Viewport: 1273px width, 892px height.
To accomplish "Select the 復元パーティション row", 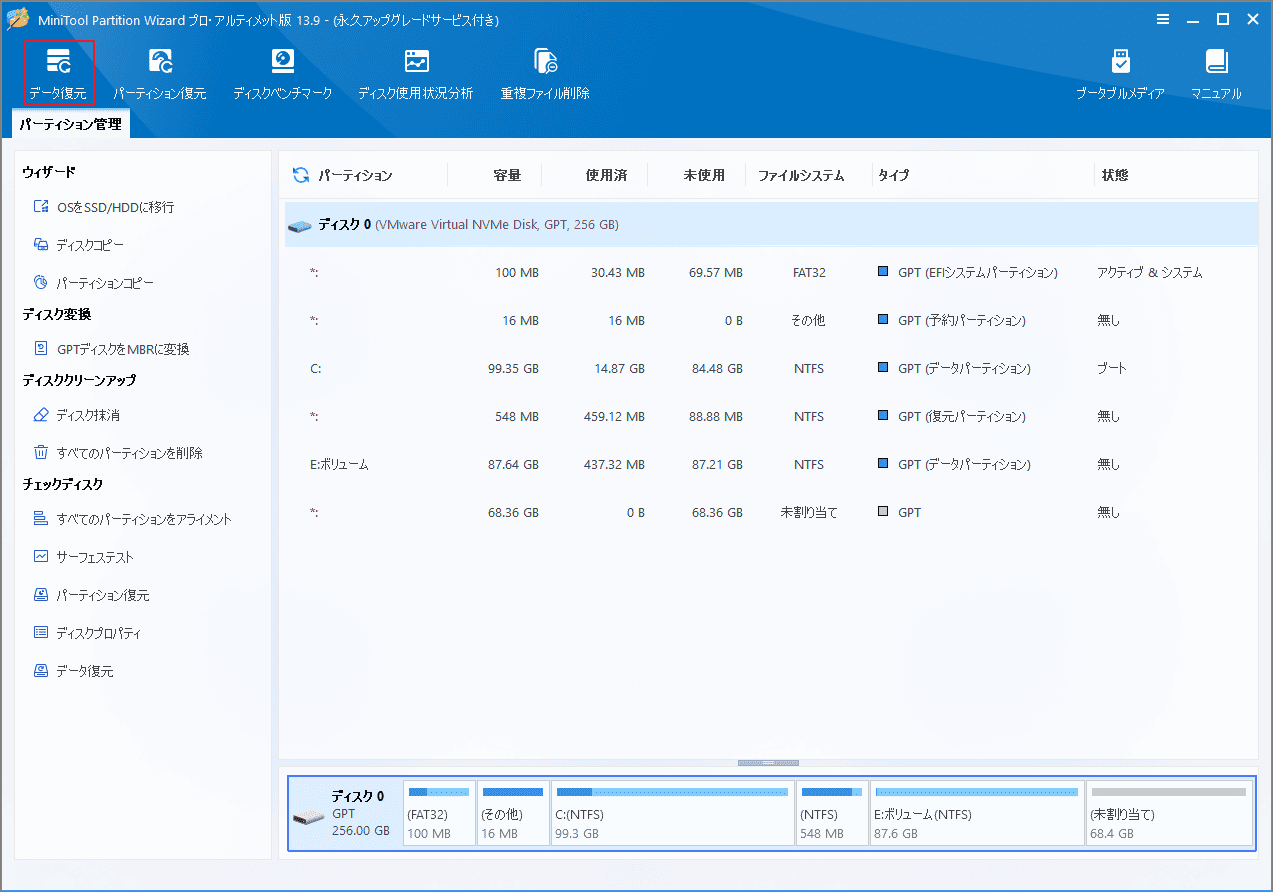I will point(770,416).
